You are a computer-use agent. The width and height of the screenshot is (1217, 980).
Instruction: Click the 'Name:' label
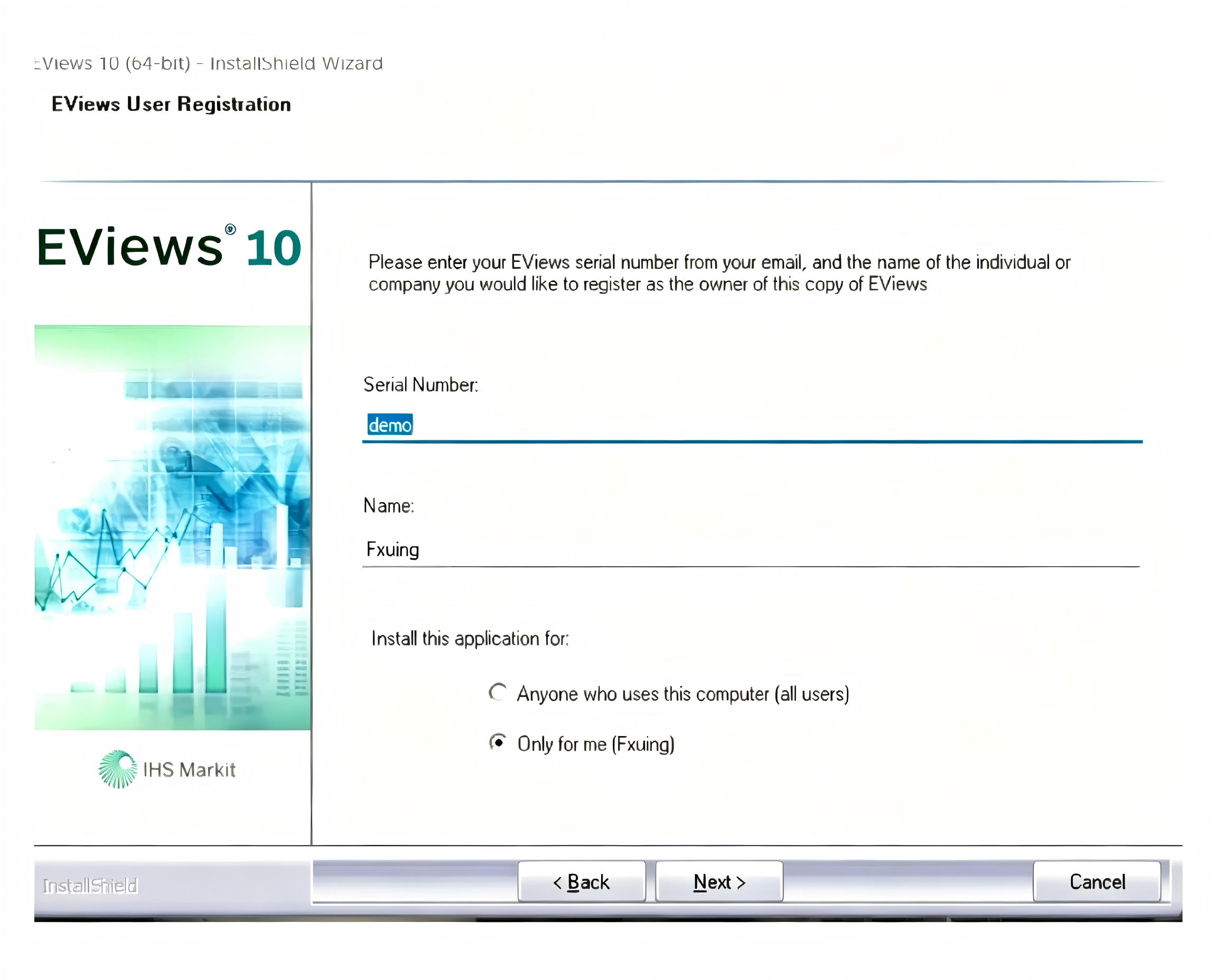point(389,505)
